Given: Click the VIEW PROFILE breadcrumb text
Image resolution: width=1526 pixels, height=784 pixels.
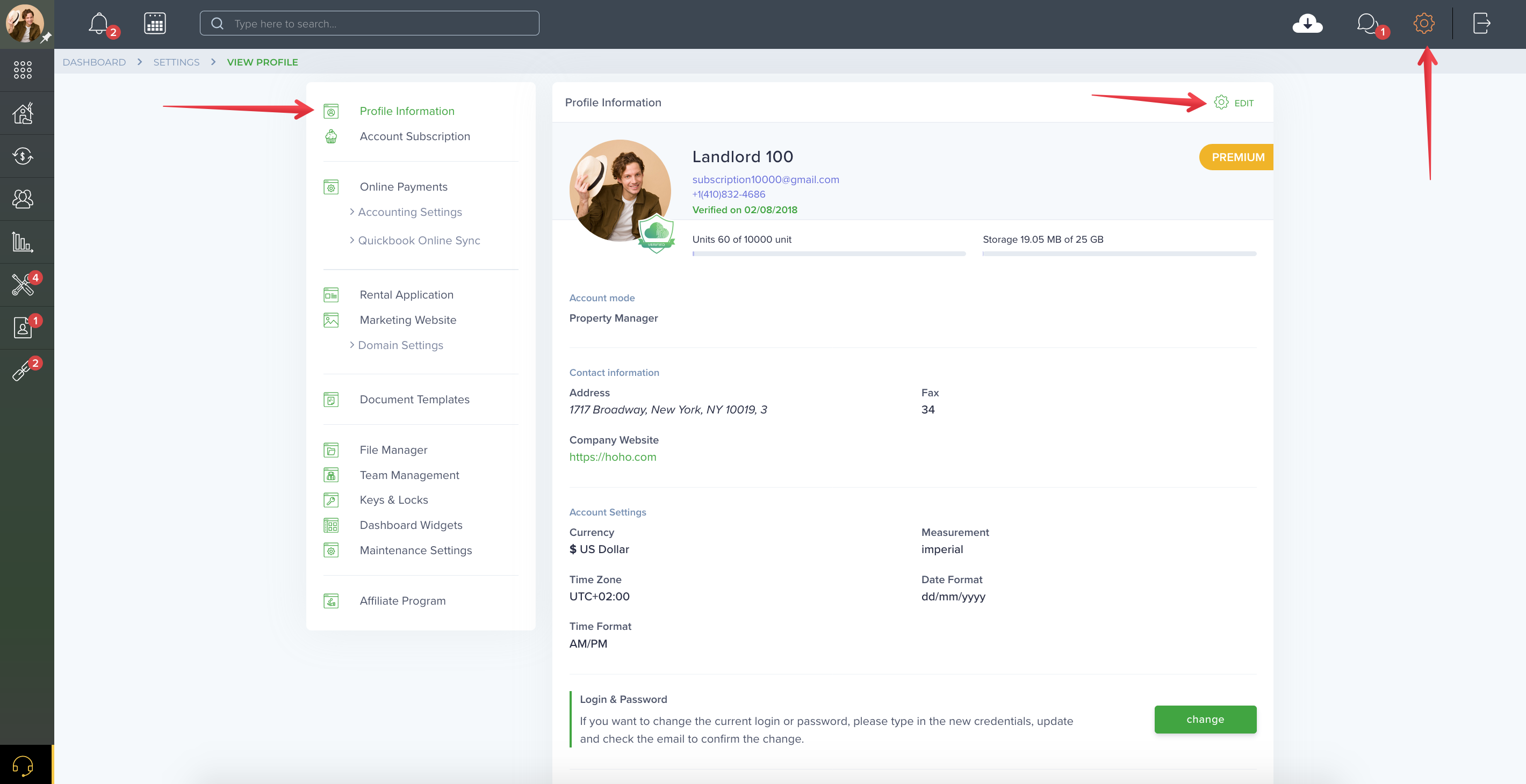Looking at the screenshot, I should point(262,62).
